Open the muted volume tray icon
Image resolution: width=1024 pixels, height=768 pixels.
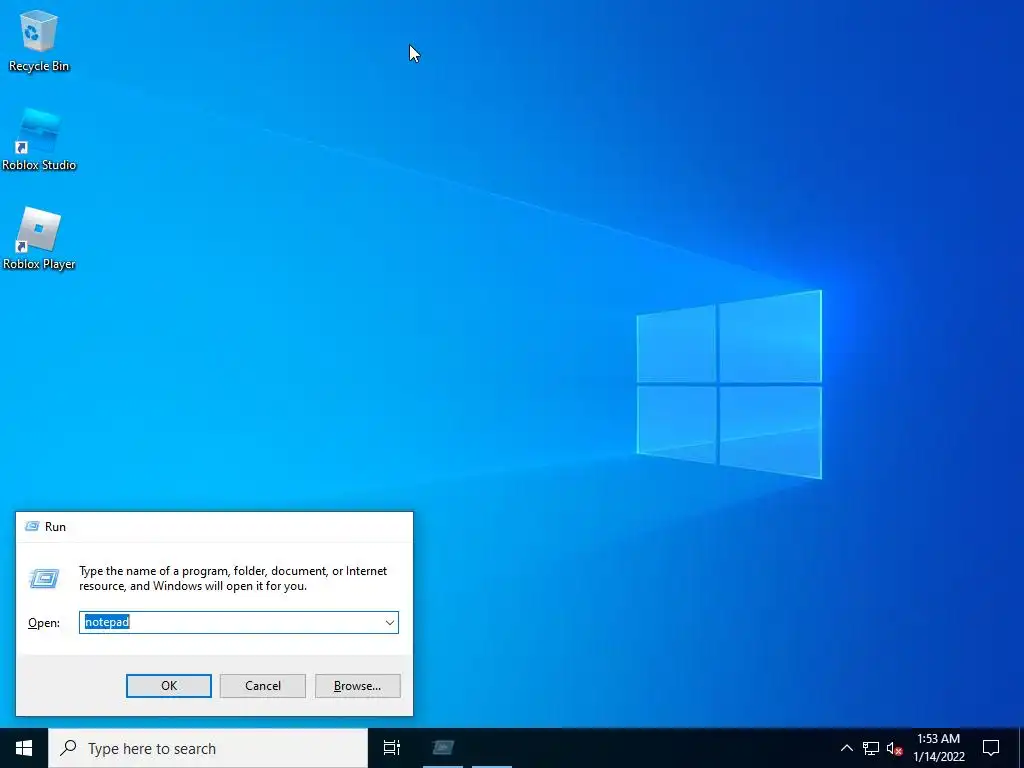(894, 748)
